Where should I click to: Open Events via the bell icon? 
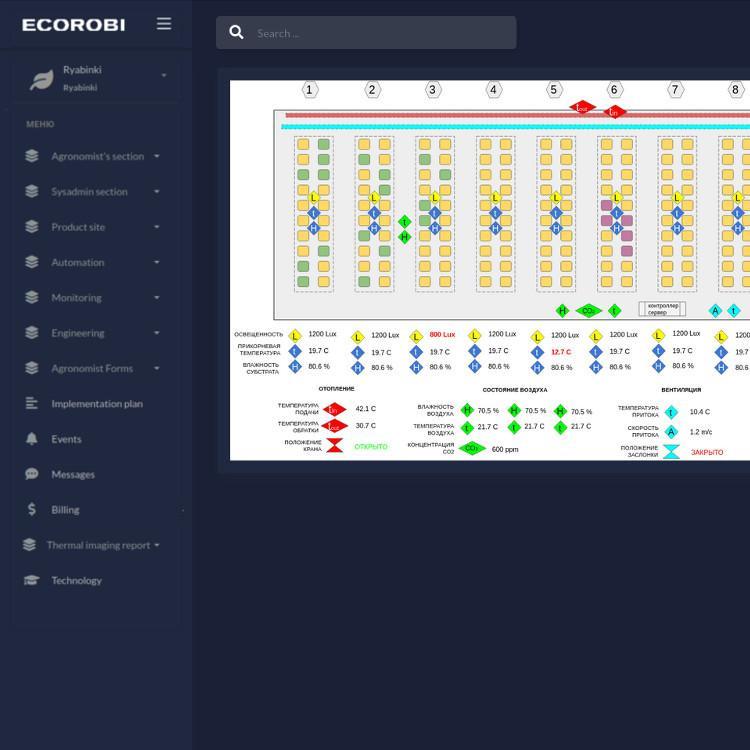pyautogui.click(x=32, y=439)
